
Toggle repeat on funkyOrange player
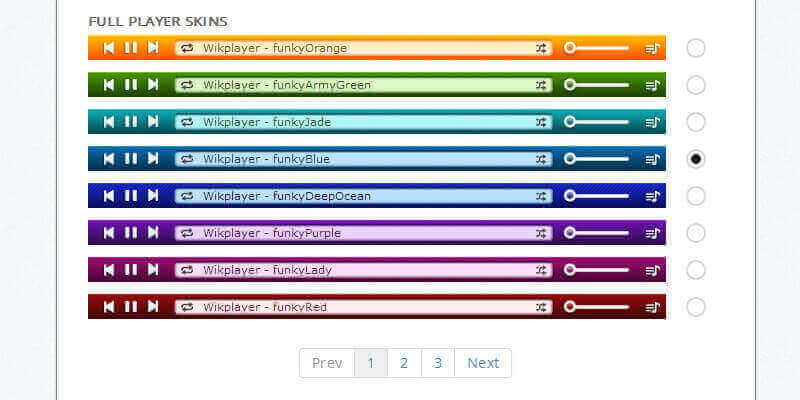pyautogui.click(x=187, y=48)
